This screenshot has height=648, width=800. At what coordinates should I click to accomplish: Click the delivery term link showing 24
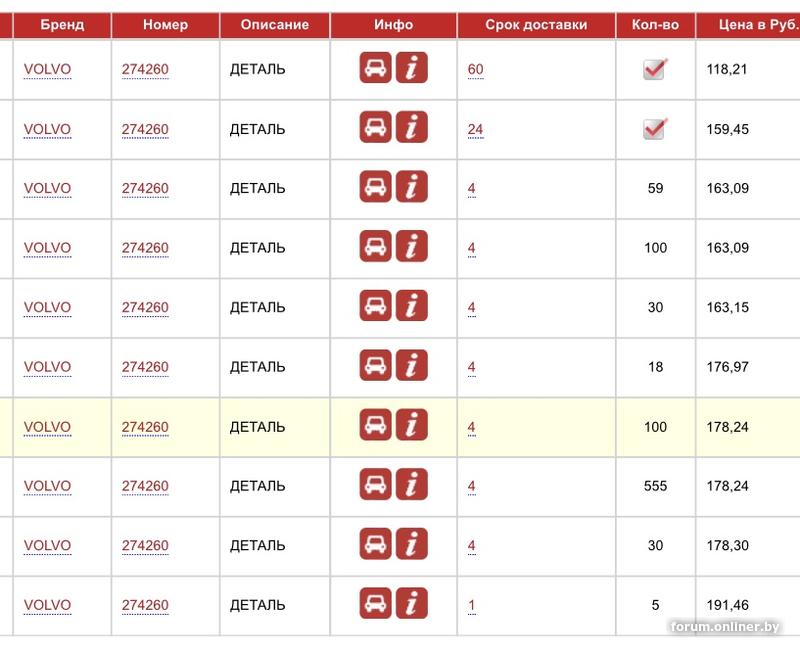(x=475, y=129)
